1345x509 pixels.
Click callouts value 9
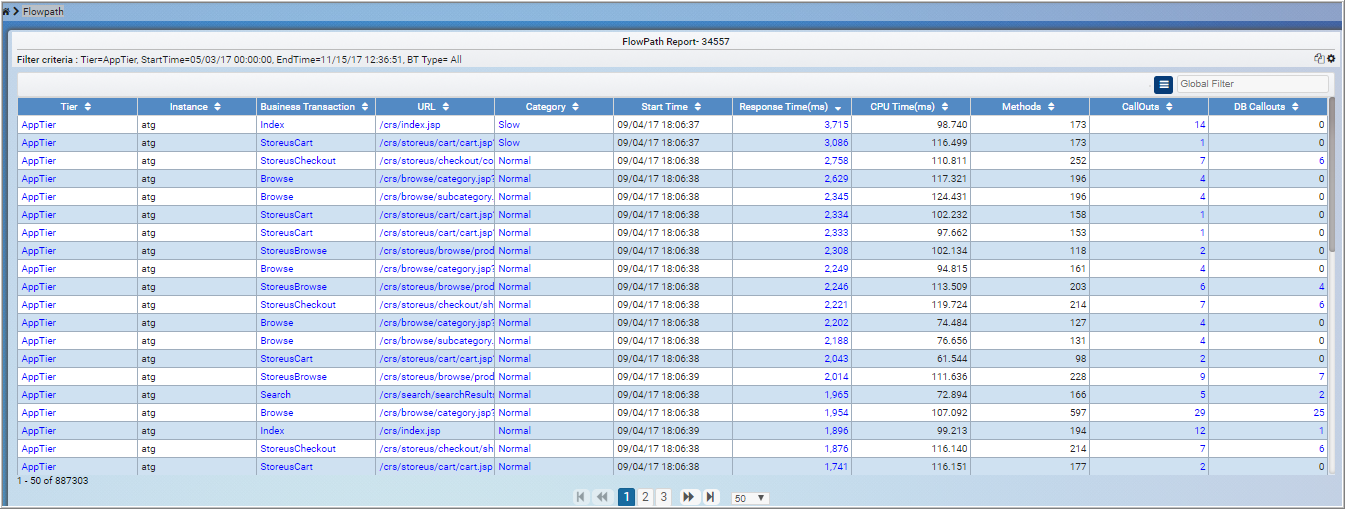click(x=1203, y=377)
